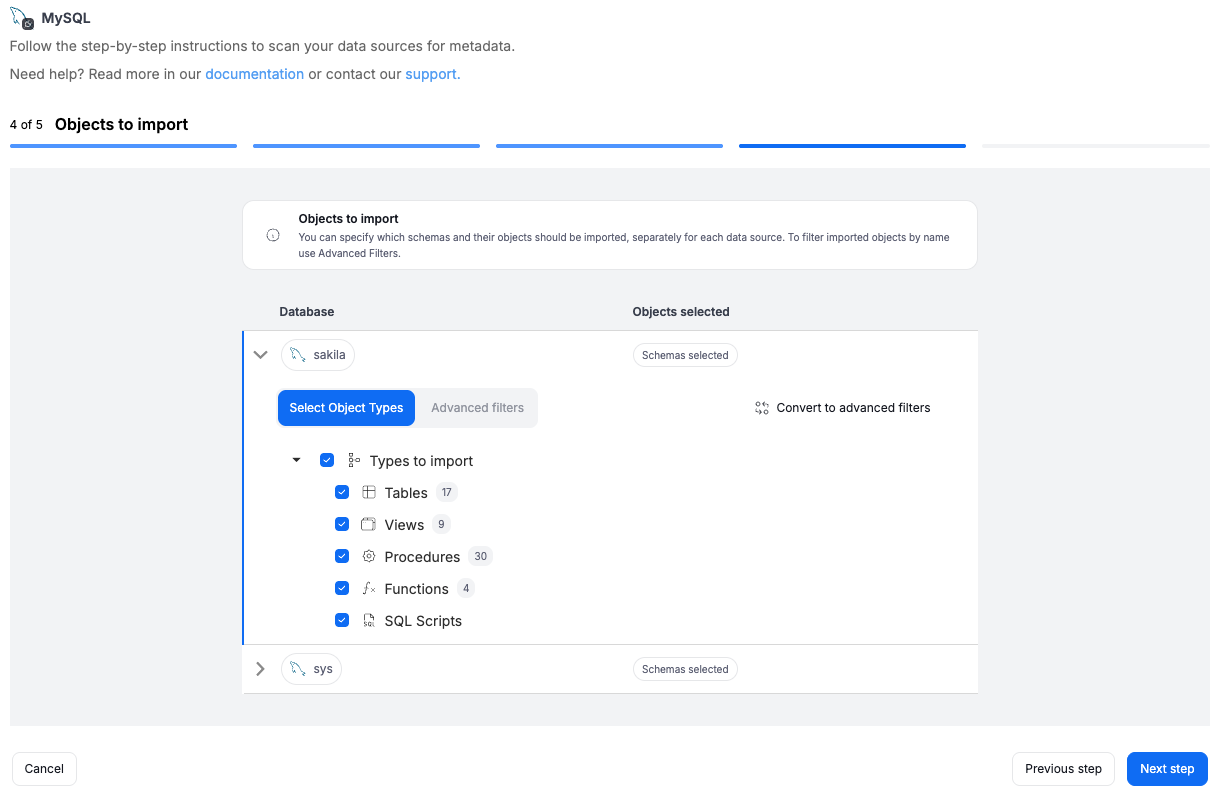This screenshot has width=1217, height=794.
Task: Click the info icon beside Objects to import
Action: (273, 235)
